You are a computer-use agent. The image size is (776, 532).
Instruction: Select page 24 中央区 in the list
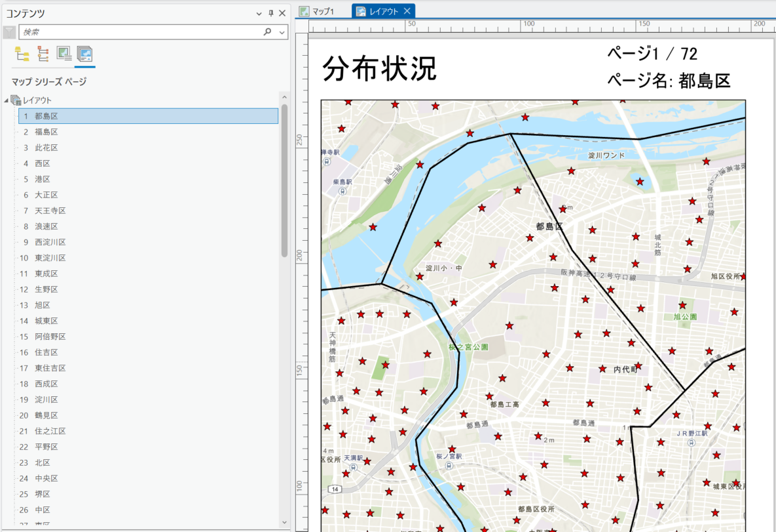(x=148, y=478)
